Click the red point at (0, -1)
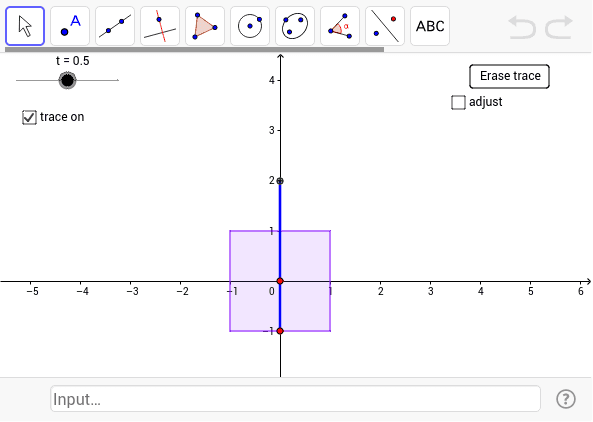This screenshot has width=593, height=422. pyautogui.click(x=280, y=331)
